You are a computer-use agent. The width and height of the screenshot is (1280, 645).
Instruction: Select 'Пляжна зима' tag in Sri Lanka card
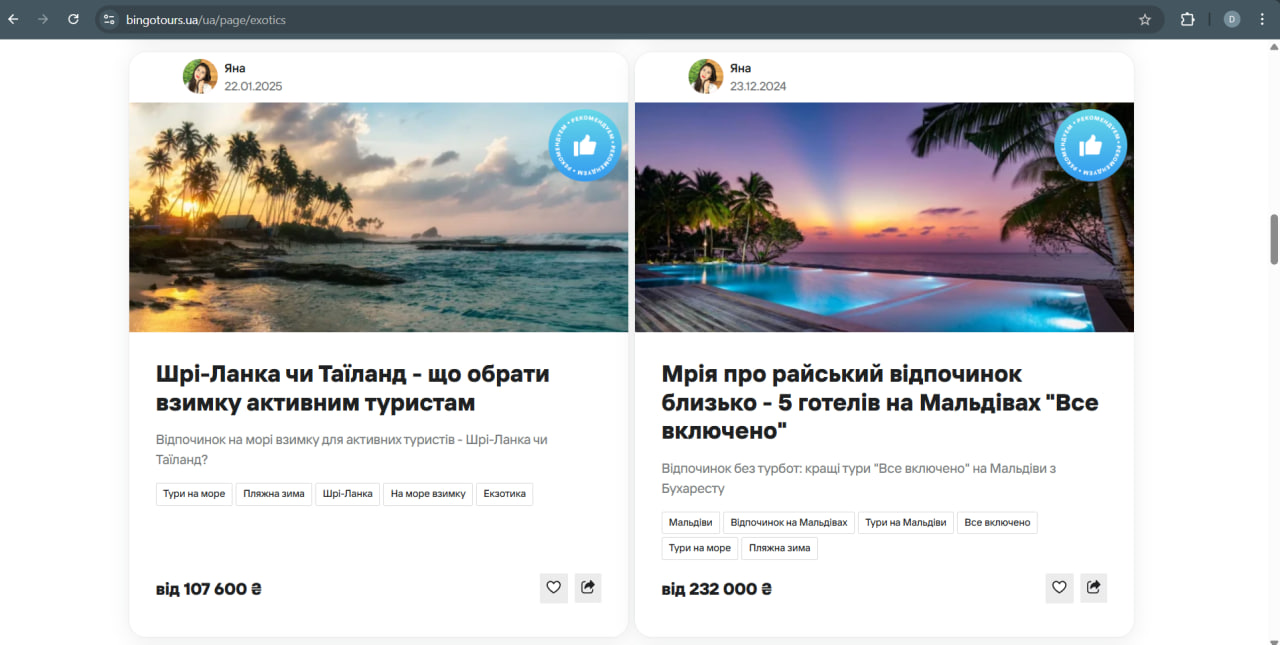coord(274,494)
